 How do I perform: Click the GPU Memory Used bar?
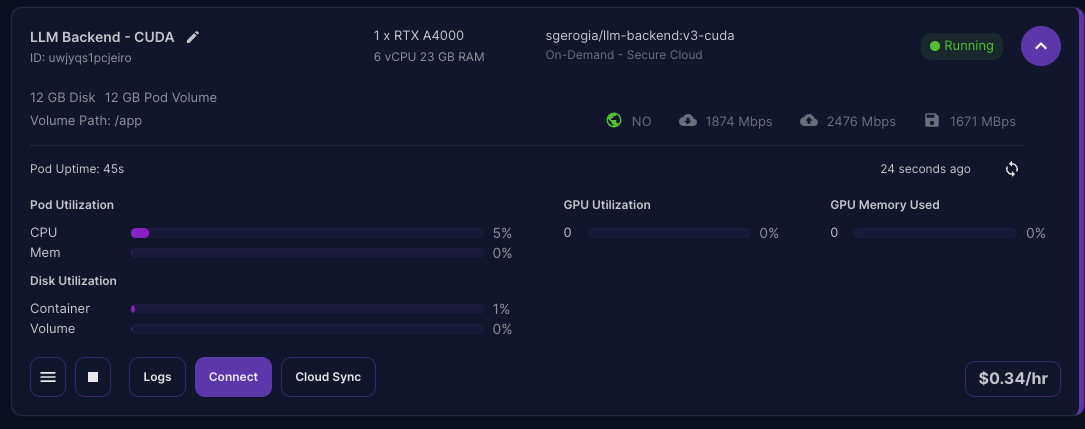point(936,233)
